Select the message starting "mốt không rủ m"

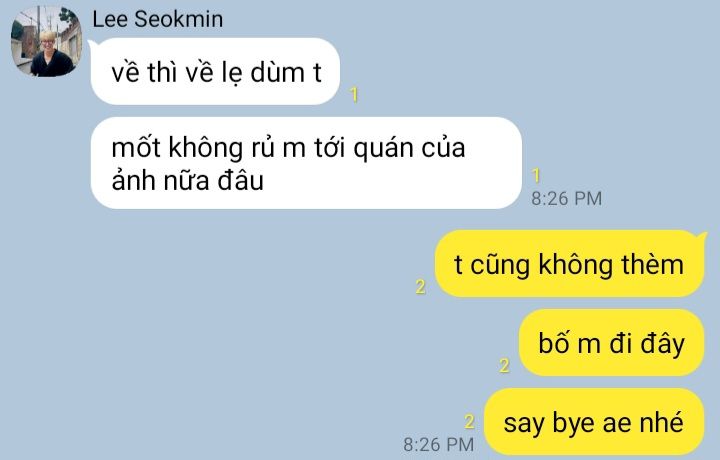[x=306, y=163]
